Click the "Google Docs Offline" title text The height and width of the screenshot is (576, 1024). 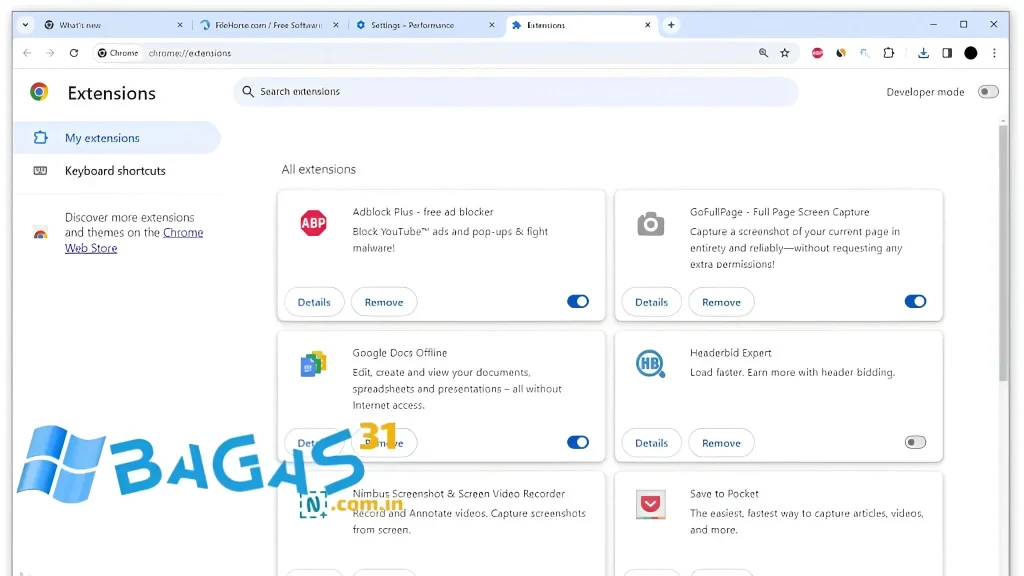[x=400, y=353]
